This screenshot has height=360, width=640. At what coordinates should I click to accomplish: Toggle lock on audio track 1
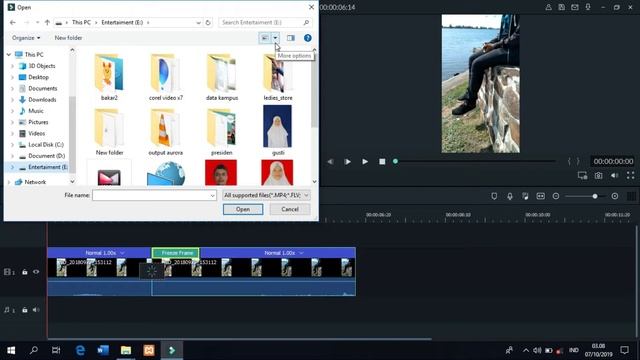25,310
